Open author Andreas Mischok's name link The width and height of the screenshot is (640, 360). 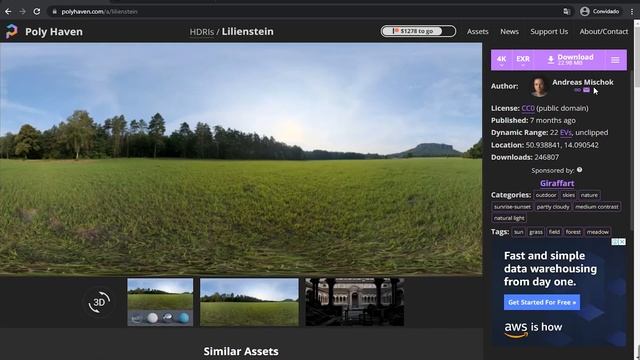582,82
